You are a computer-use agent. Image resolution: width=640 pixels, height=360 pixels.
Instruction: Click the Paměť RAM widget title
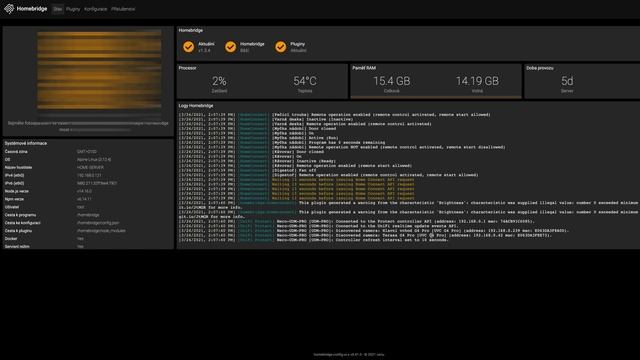click(364, 68)
